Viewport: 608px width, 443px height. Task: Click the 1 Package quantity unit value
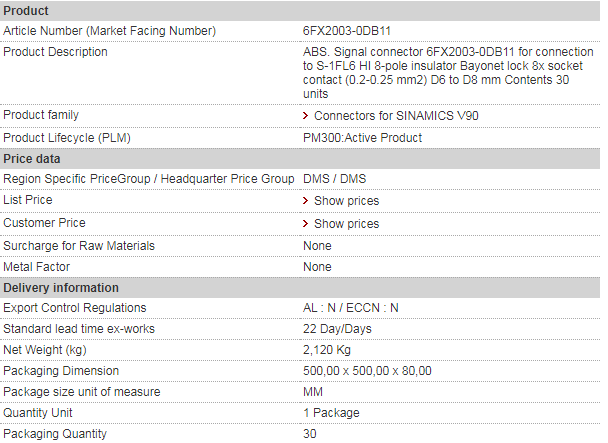pyautogui.click(x=331, y=413)
